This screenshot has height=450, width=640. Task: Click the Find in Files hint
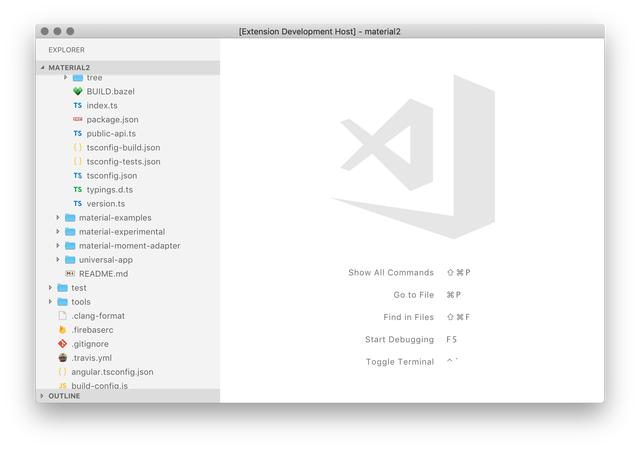click(x=408, y=317)
